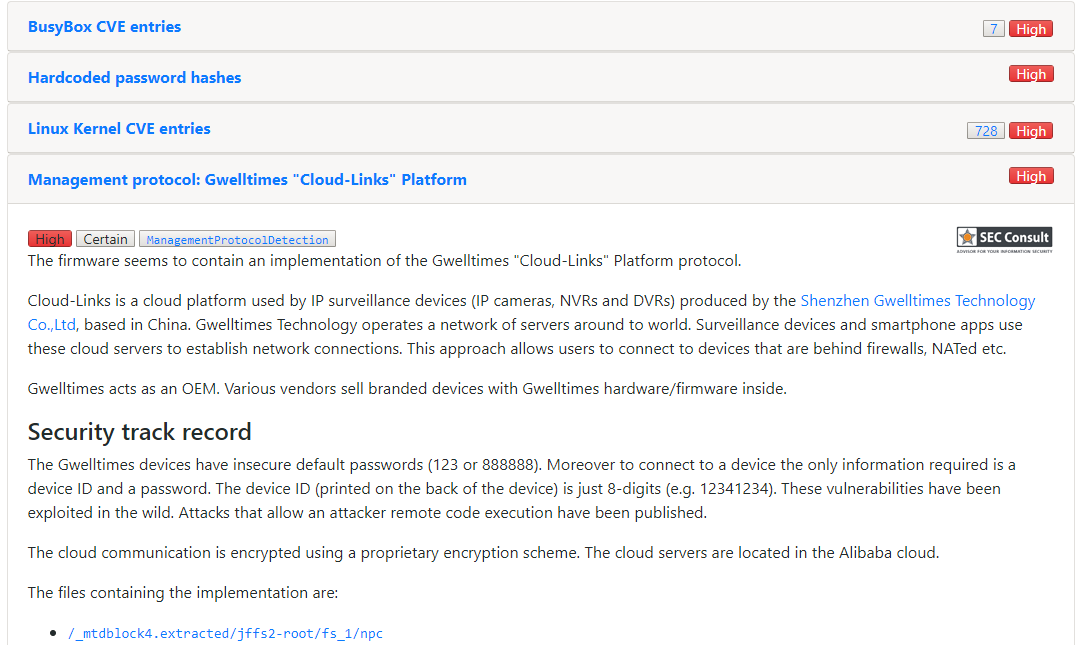This screenshot has width=1076, height=645.
Task: Click the sentence 'The firmware seems to contain...'
Action: [x=384, y=261]
